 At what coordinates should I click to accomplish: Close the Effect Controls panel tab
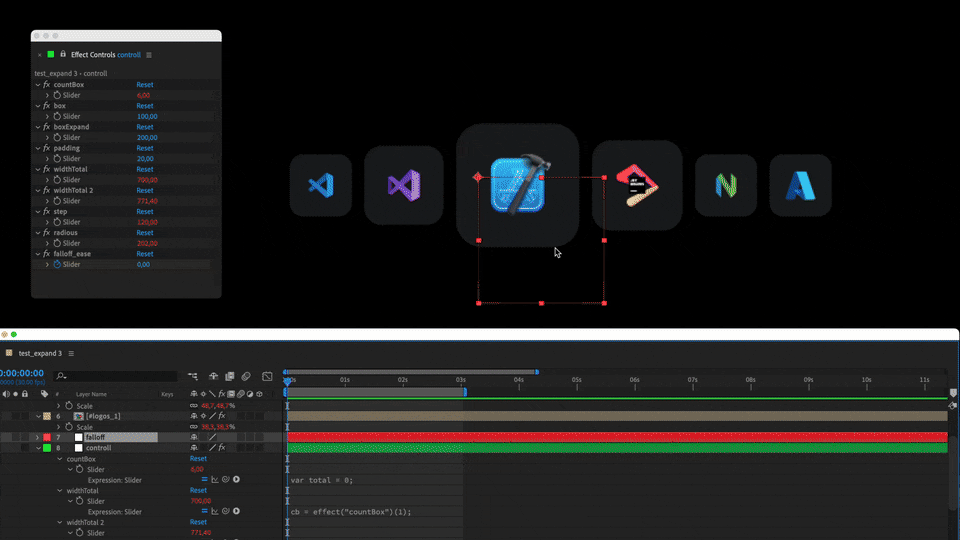point(40,55)
